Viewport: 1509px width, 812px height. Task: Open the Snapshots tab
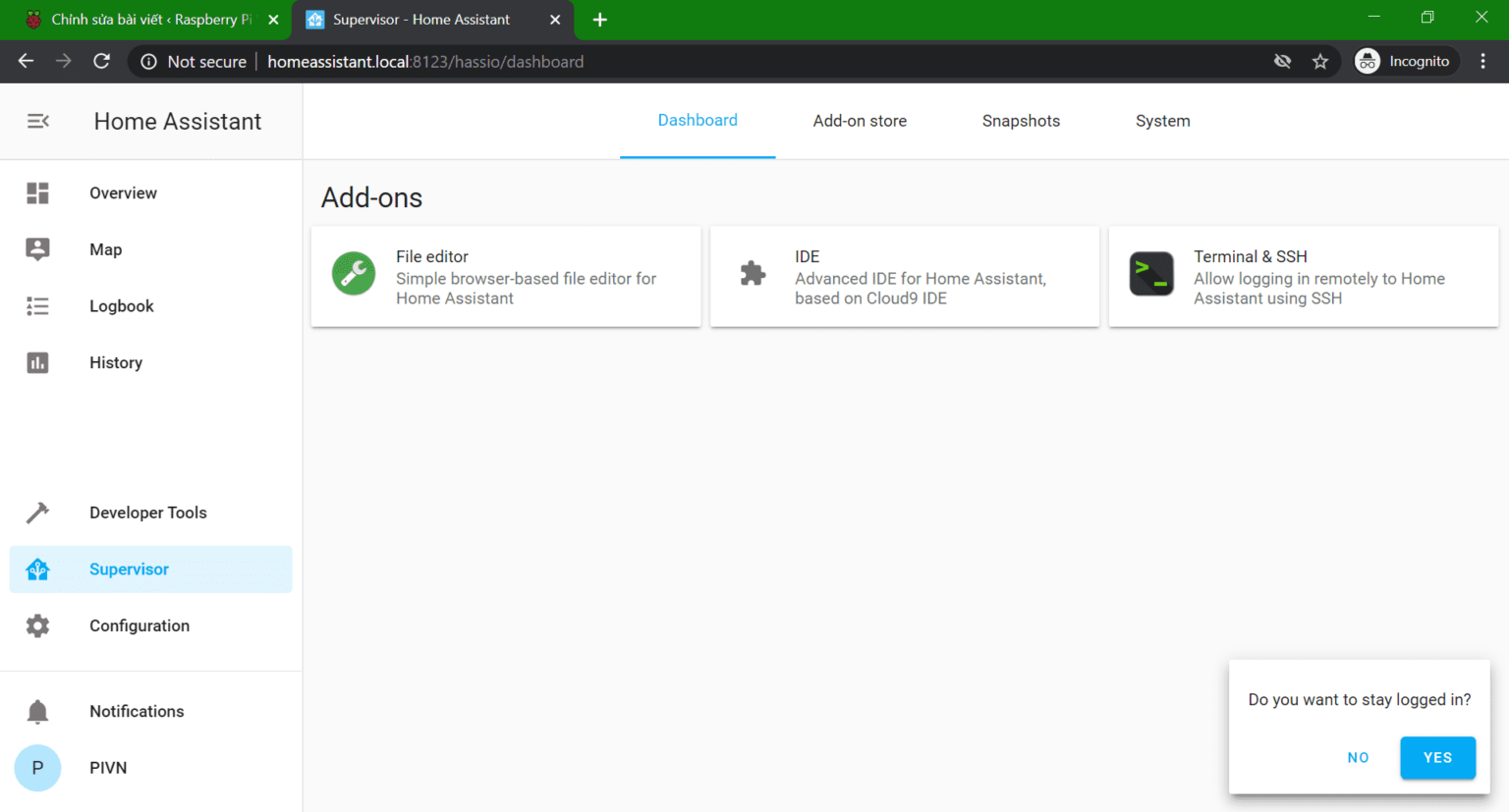(1021, 121)
